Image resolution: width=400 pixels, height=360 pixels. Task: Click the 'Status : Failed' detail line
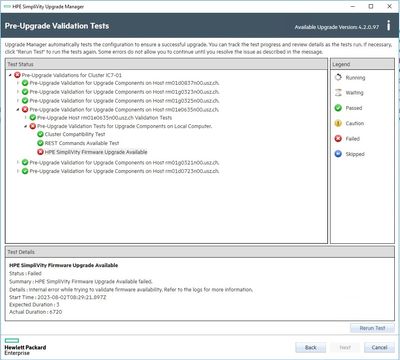25,273
